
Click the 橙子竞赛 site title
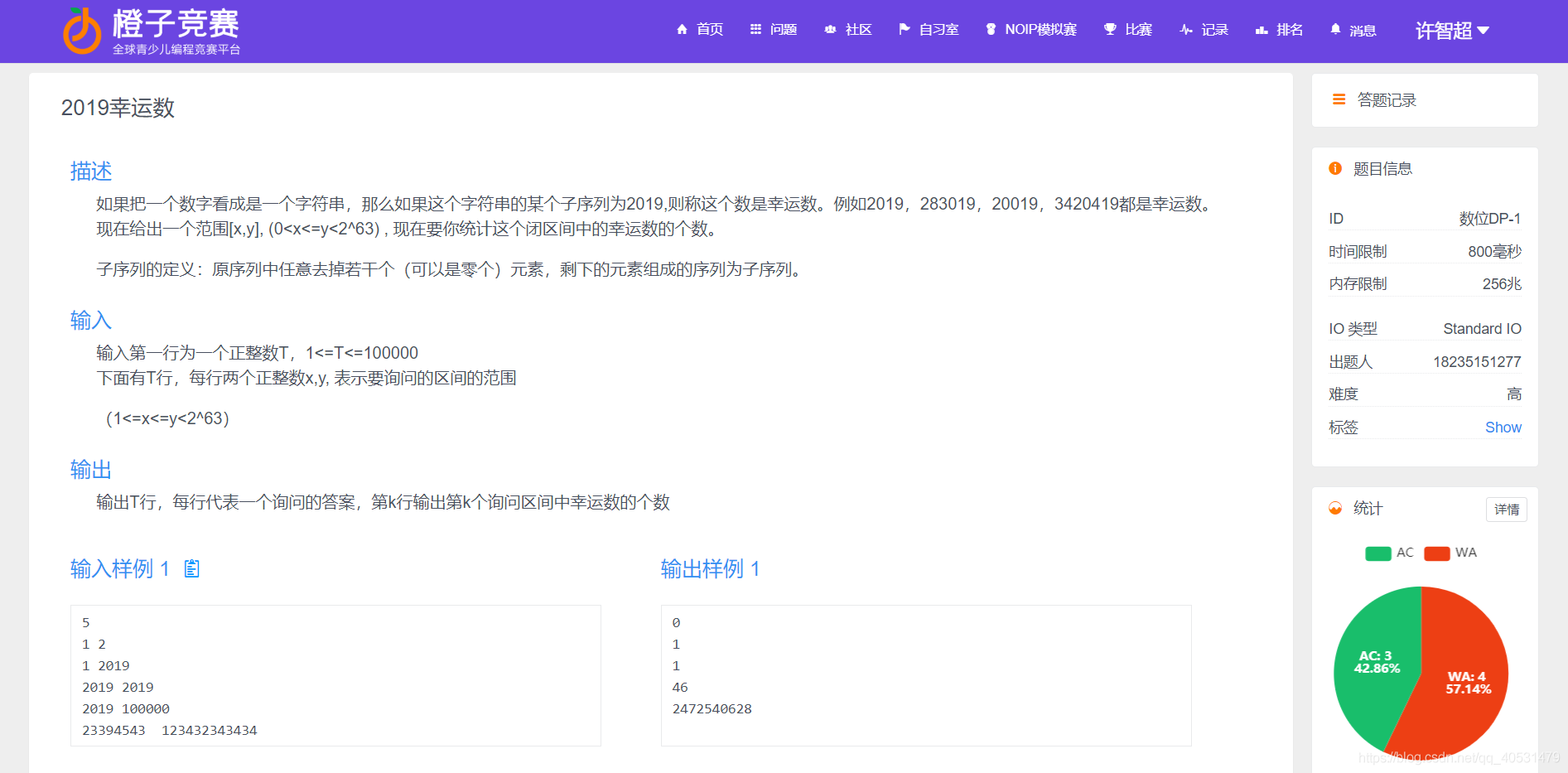tap(176, 24)
